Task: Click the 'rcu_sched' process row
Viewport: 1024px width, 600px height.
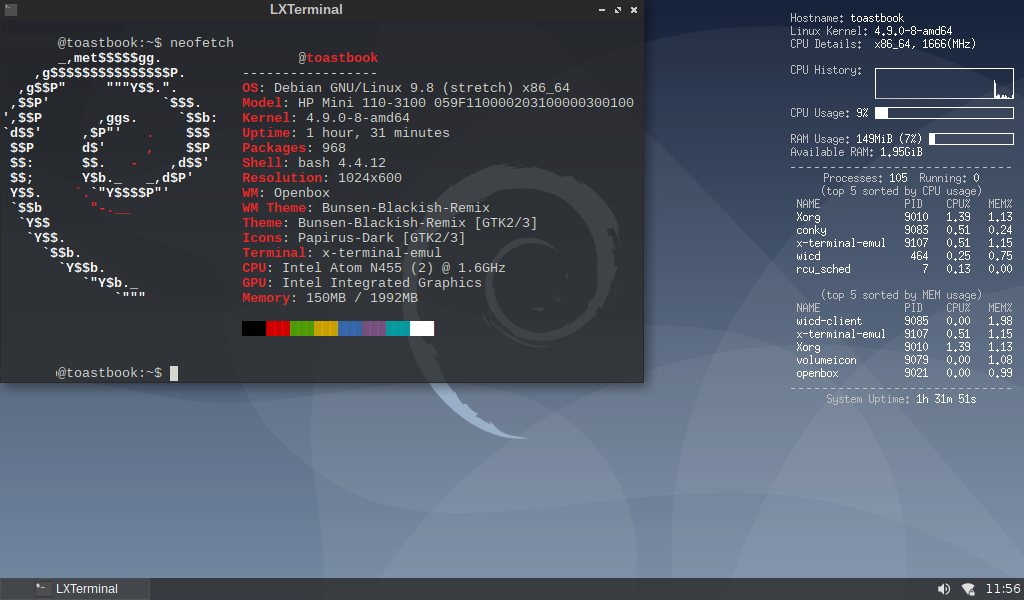Action: (904, 270)
